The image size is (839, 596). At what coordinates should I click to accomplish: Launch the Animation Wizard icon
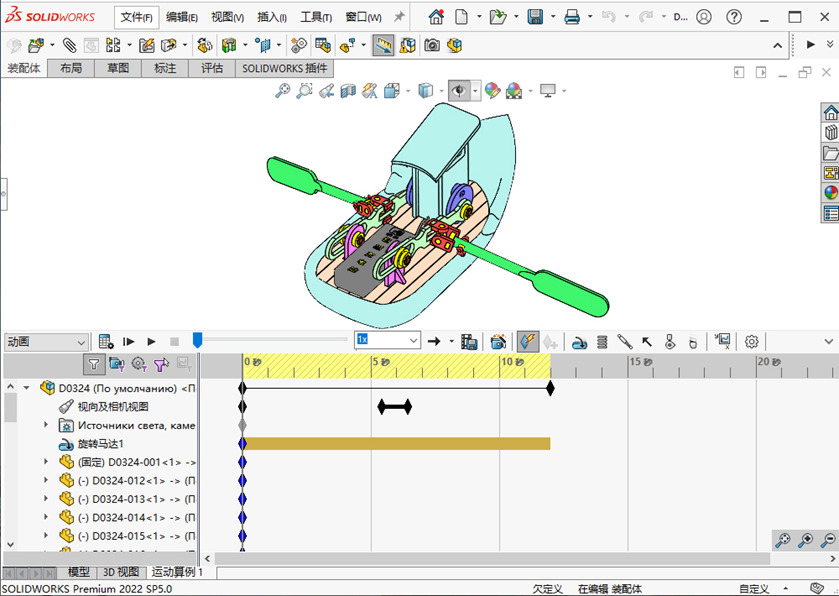point(498,341)
